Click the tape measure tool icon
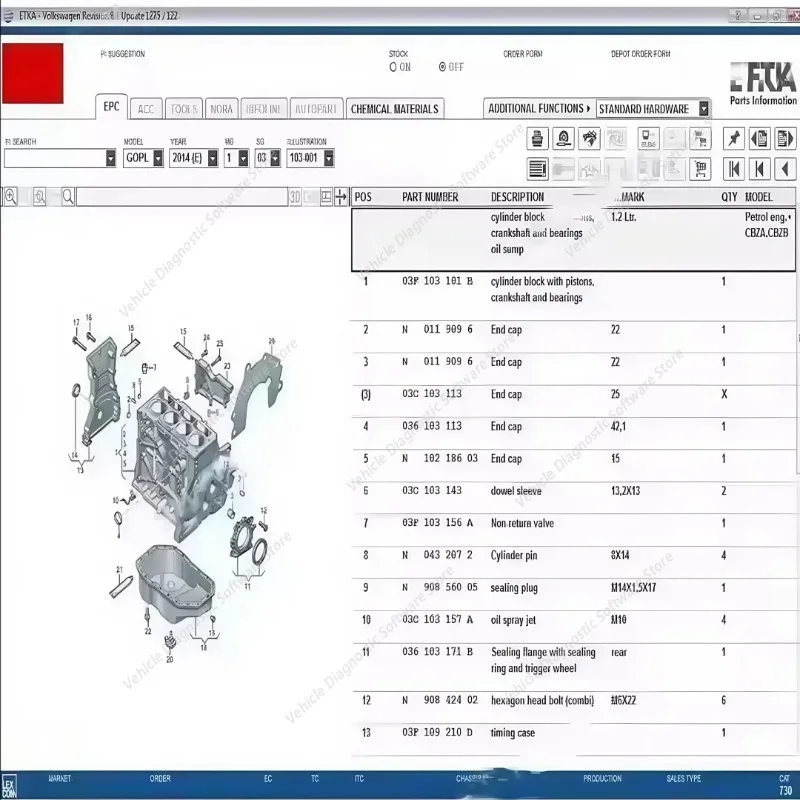Viewport: 800px width, 800px height. [564, 138]
